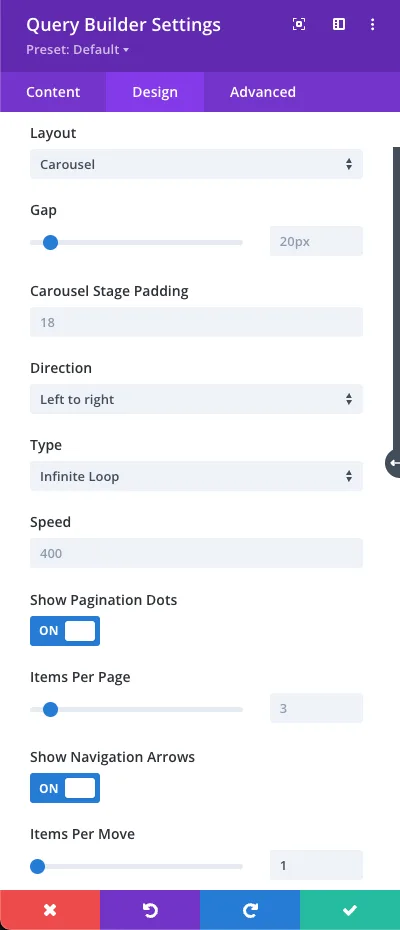
Task: Open the Layout dropdown showing Carousel
Action: click(196, 164)
